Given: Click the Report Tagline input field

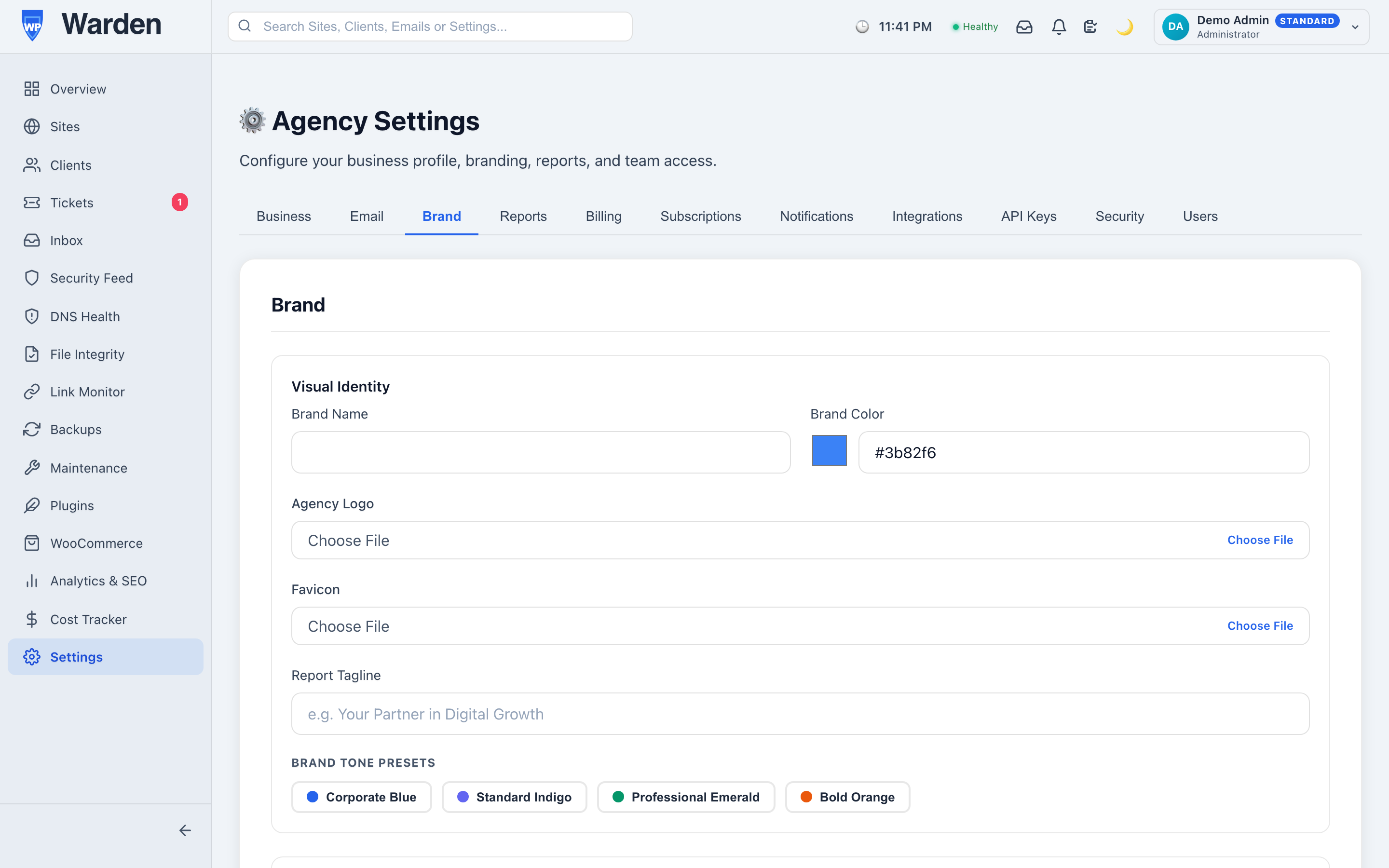Looking at the screenshot, I should click(x=800, y=714).
